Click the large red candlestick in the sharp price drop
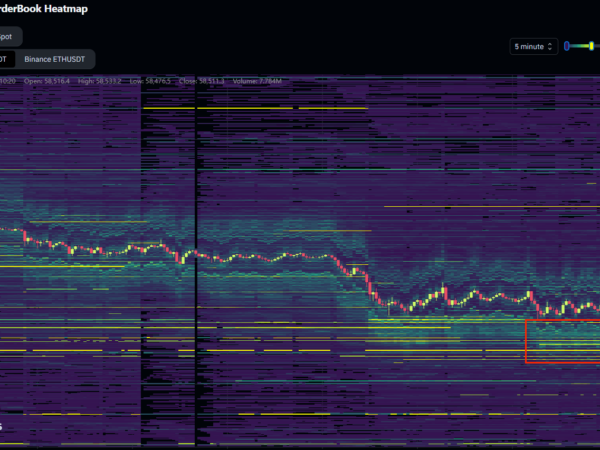600x450 pixels. point(371,288)
